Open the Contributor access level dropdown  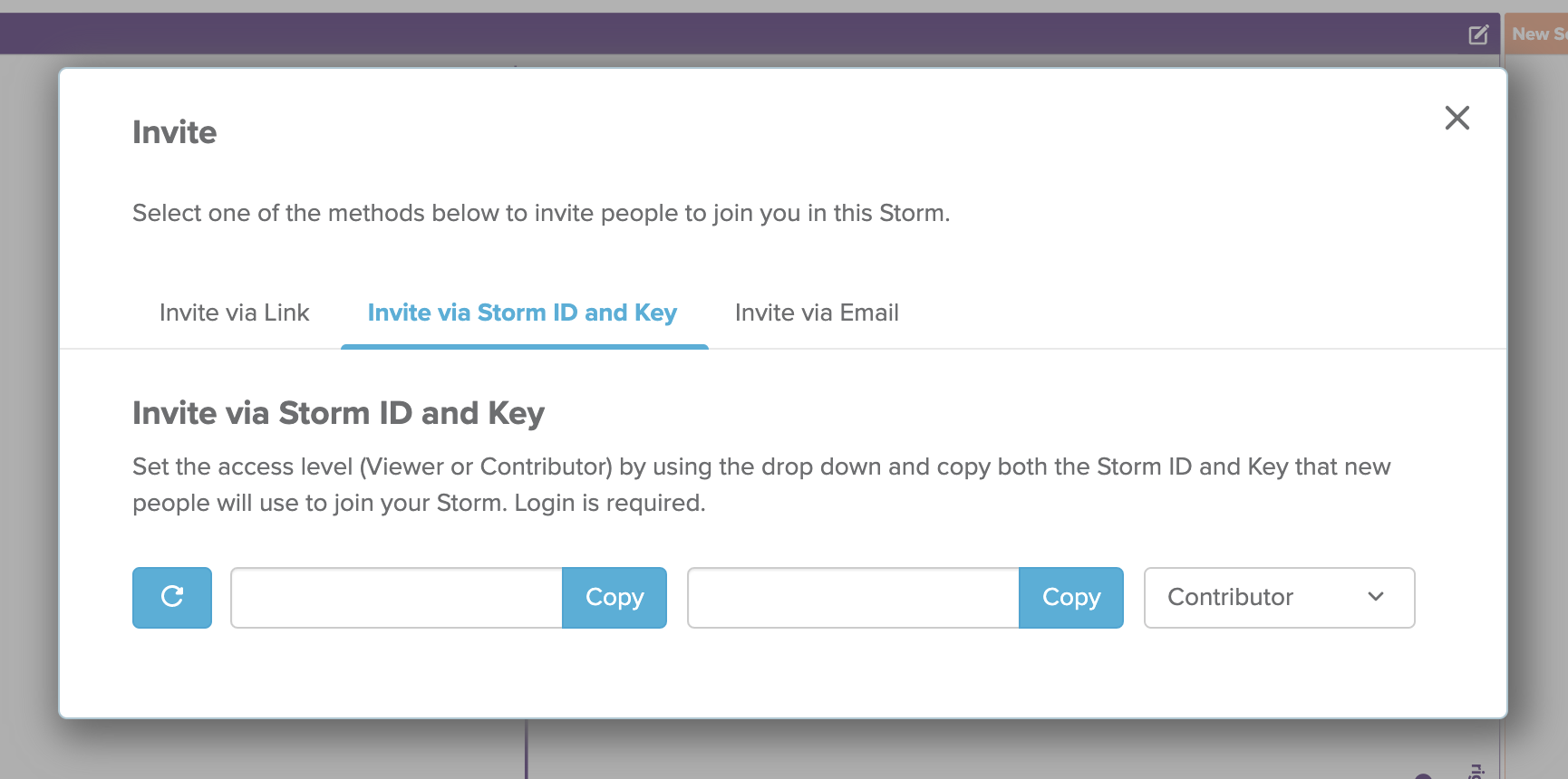click(1279, 598)
